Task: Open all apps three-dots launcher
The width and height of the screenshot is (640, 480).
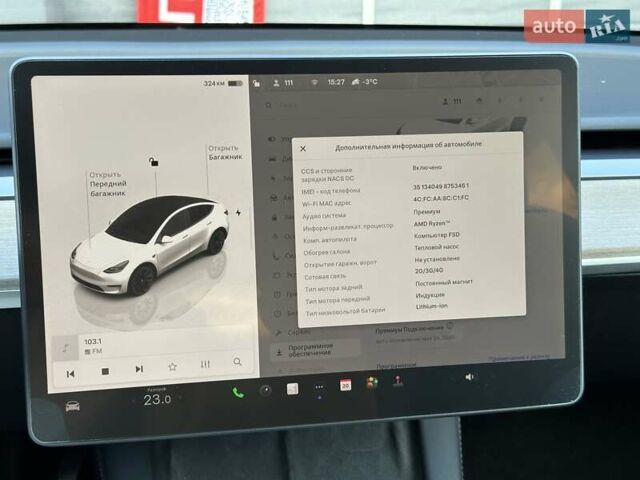Action: point(319,387)
